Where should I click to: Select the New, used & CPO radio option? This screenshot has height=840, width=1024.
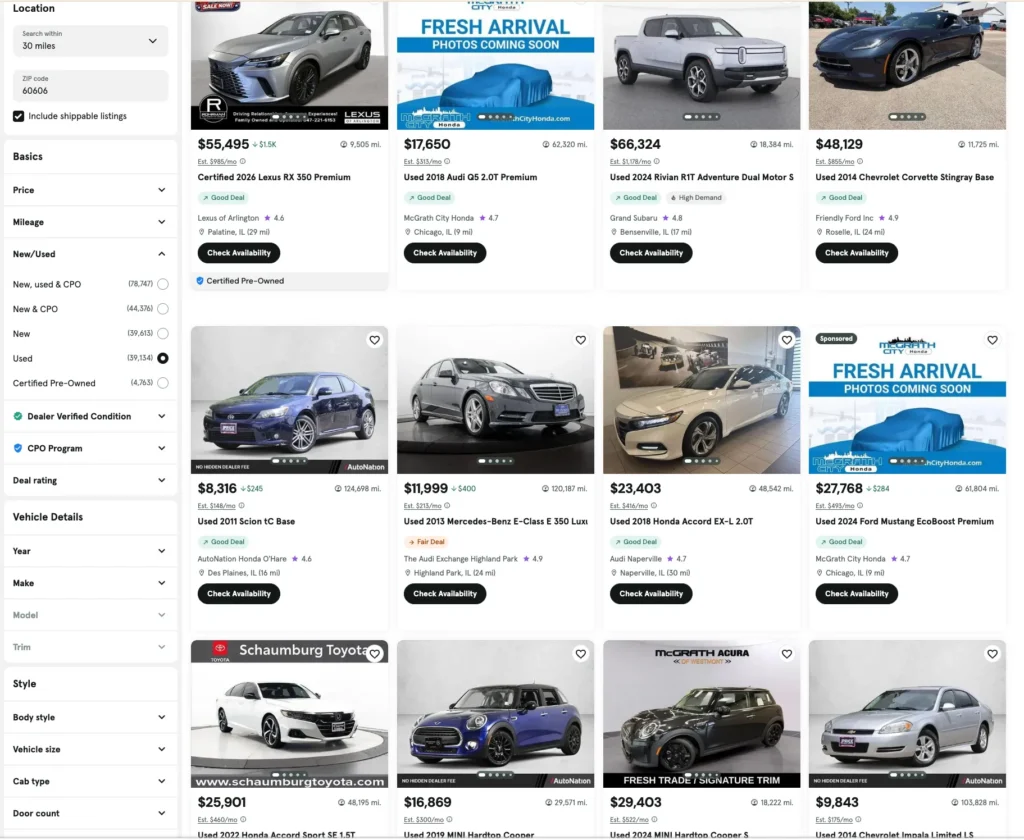click(x=163, y=284)
